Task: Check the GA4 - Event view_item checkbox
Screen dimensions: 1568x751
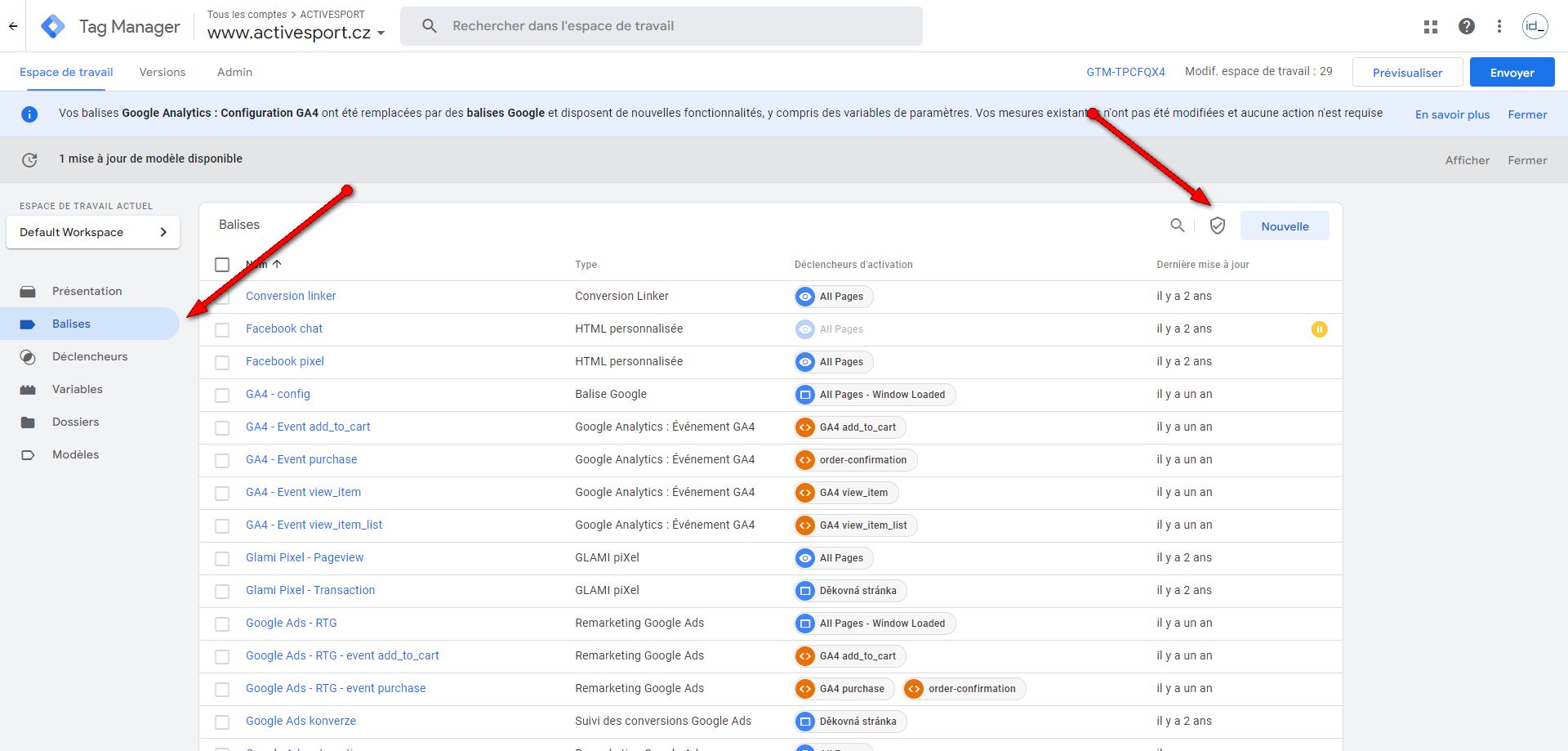Action: (222, 494)
